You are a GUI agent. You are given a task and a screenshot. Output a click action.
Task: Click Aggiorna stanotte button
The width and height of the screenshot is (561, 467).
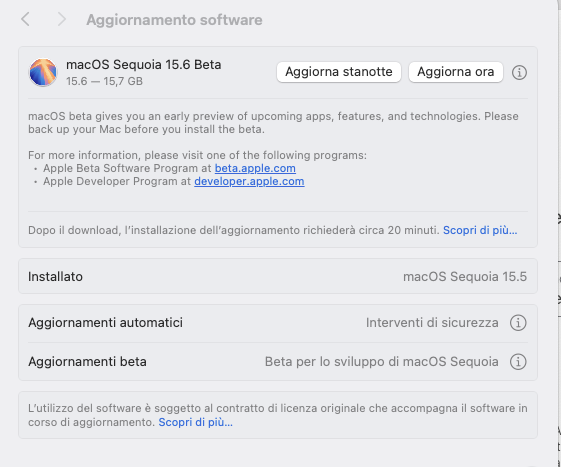338,72
